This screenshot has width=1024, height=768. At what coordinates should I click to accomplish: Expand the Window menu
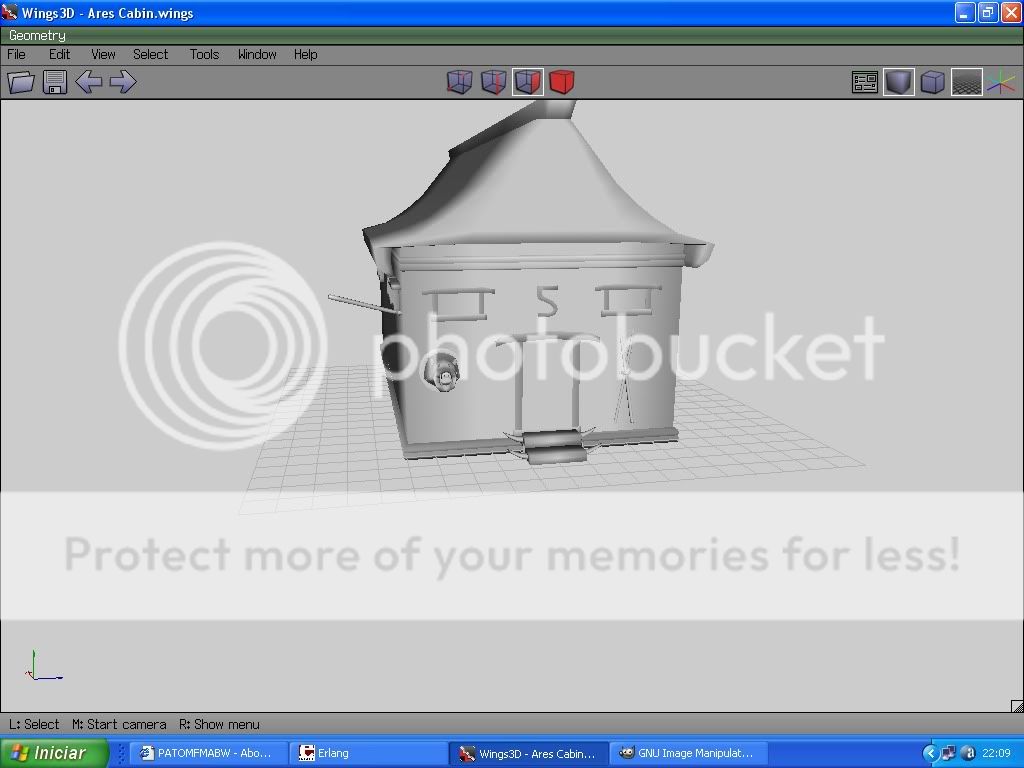click(257, 54)
